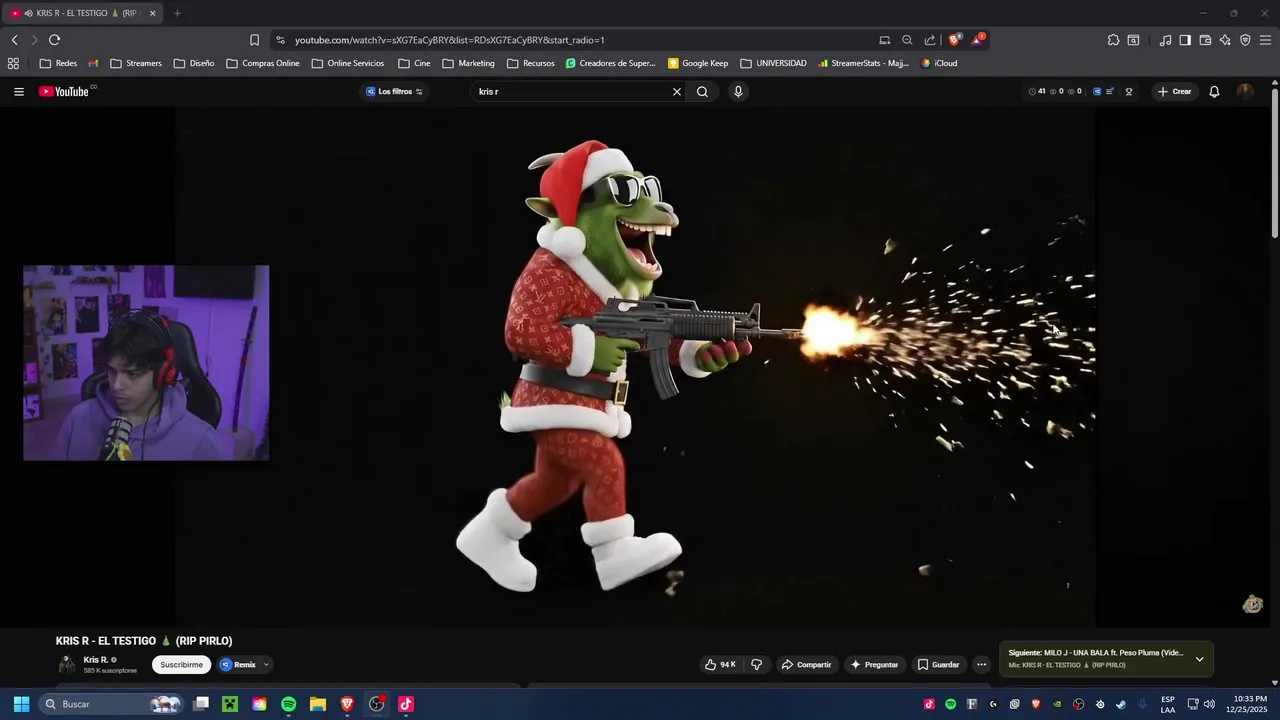Image resolution: width=1280 pixels, height=720 pixels.
Task: Open the UNIVERSIDAD bookmarks folder
Action: [x=773, y=63]
